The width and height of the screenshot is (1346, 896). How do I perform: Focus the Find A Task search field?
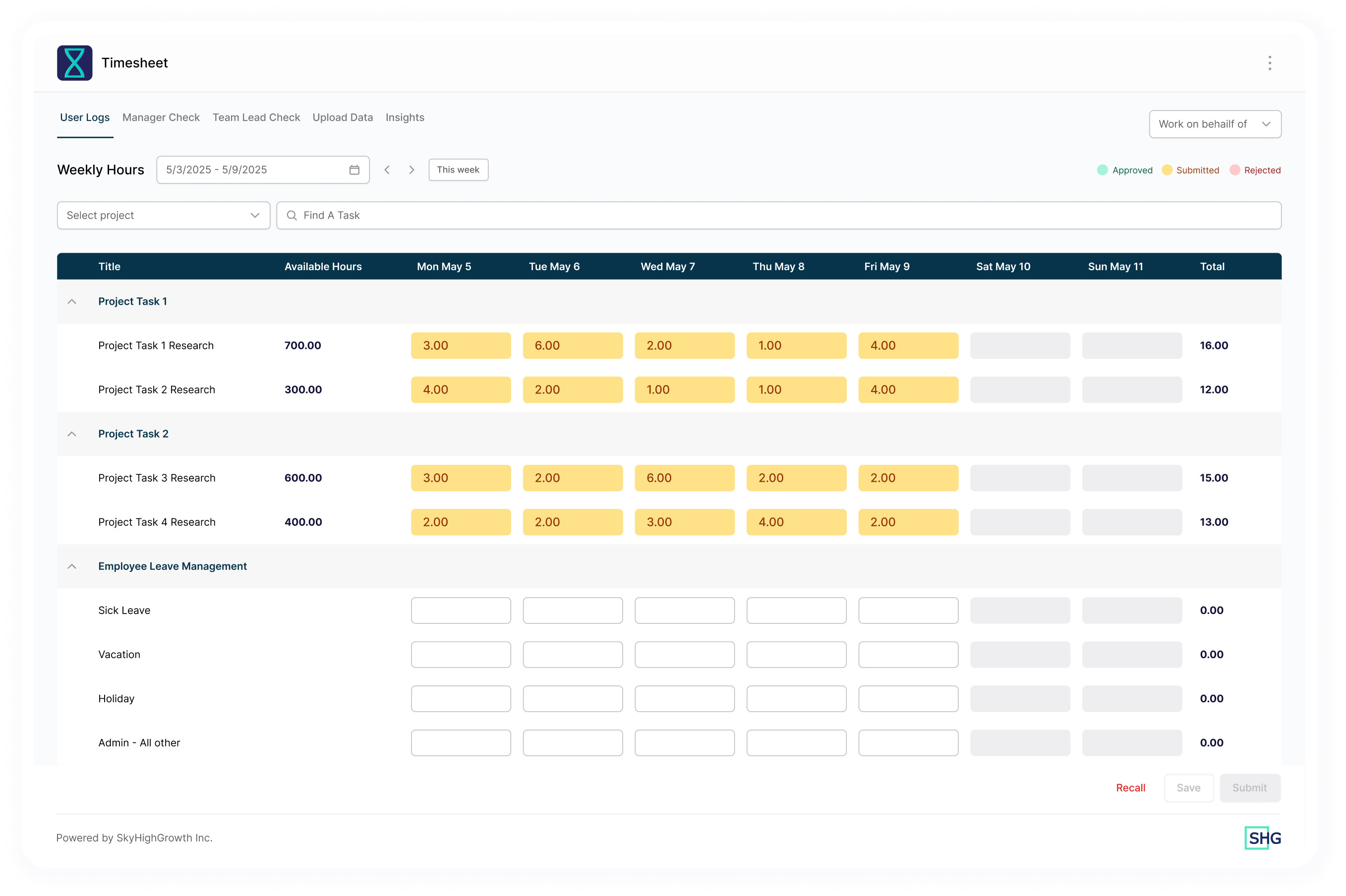pyautogui.click(x=777, y=216)
